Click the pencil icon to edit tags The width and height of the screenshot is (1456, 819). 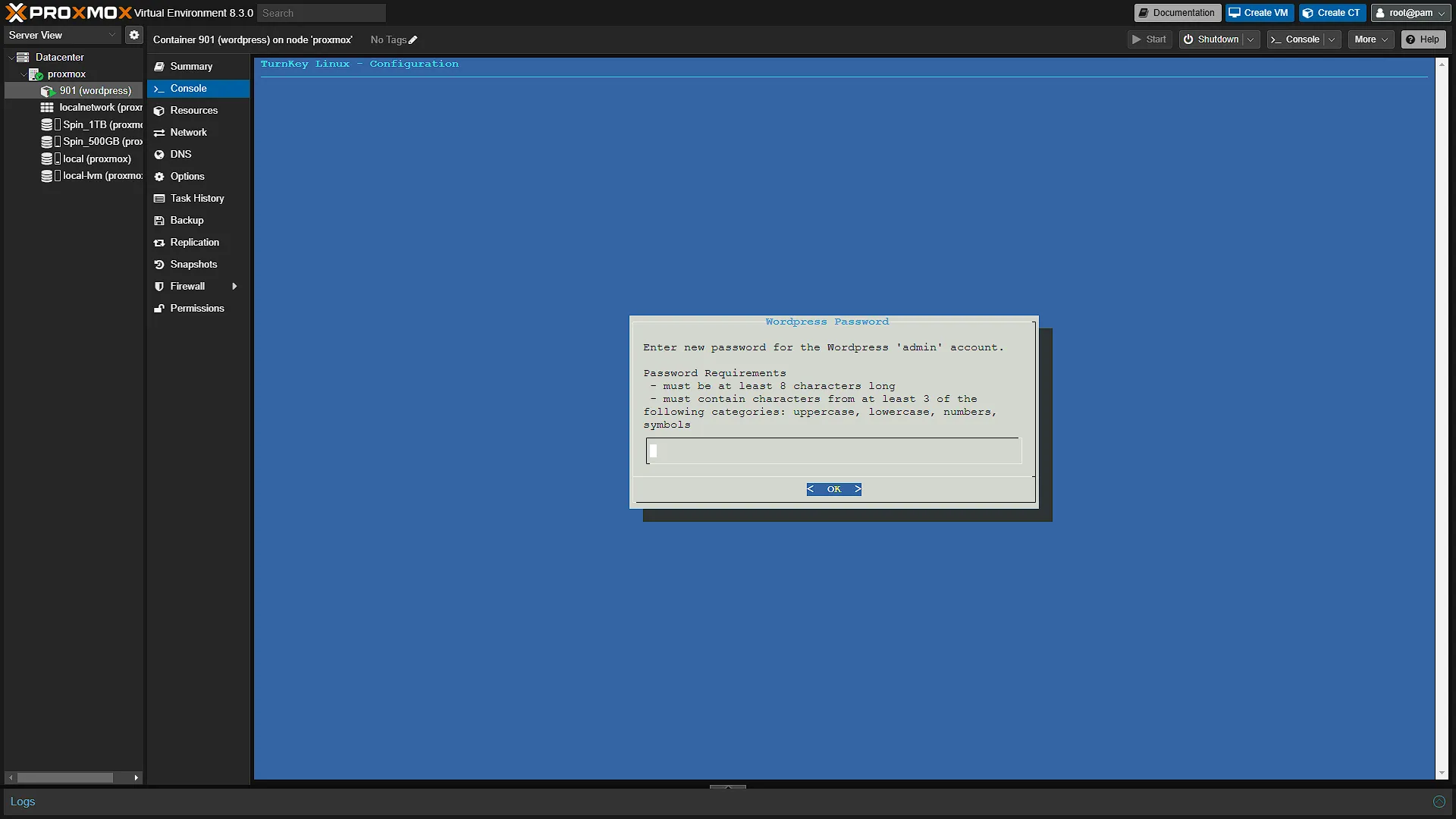[413, 40]
